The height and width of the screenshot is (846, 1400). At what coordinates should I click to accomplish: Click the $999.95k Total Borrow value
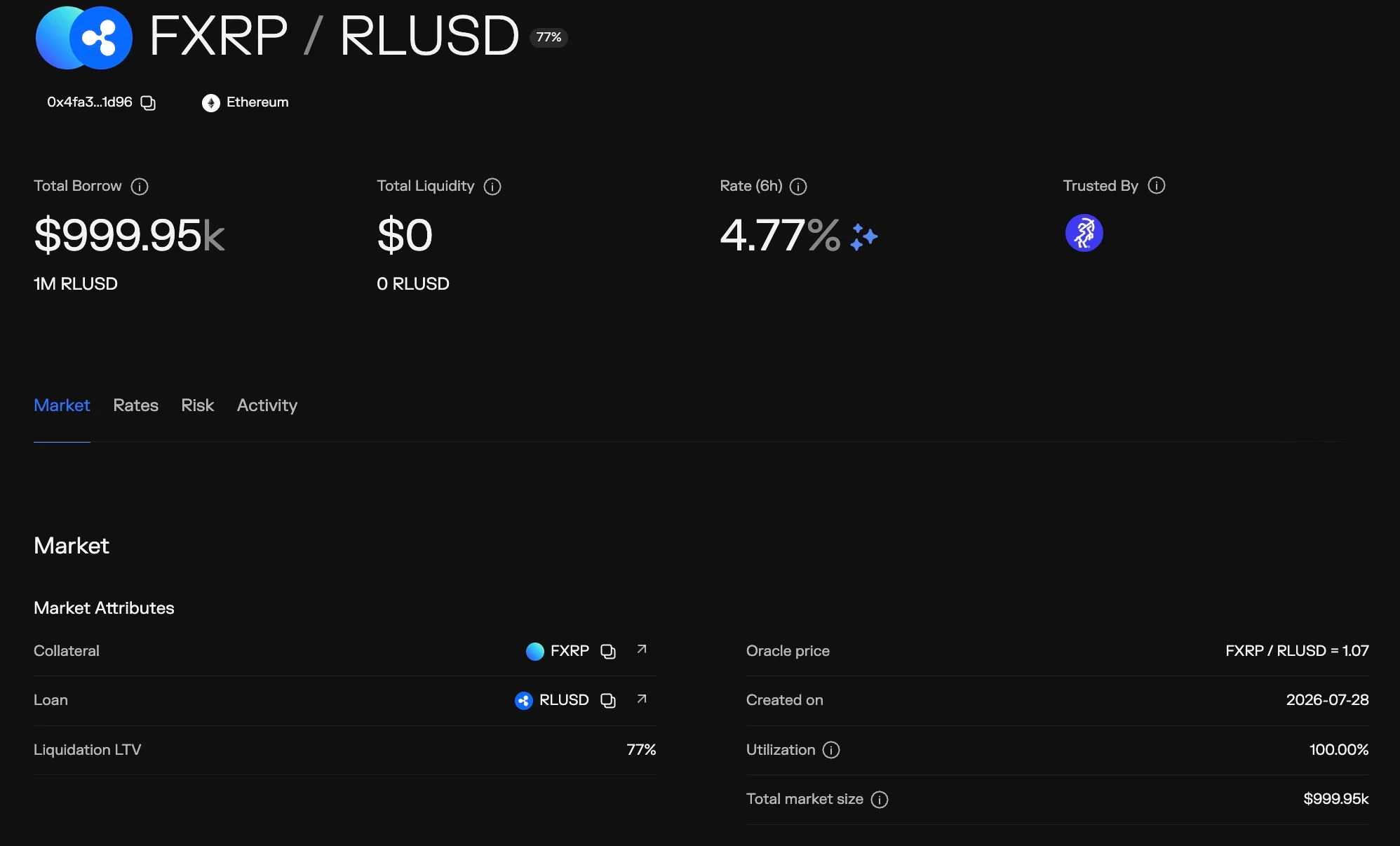[x=129, y=235]
